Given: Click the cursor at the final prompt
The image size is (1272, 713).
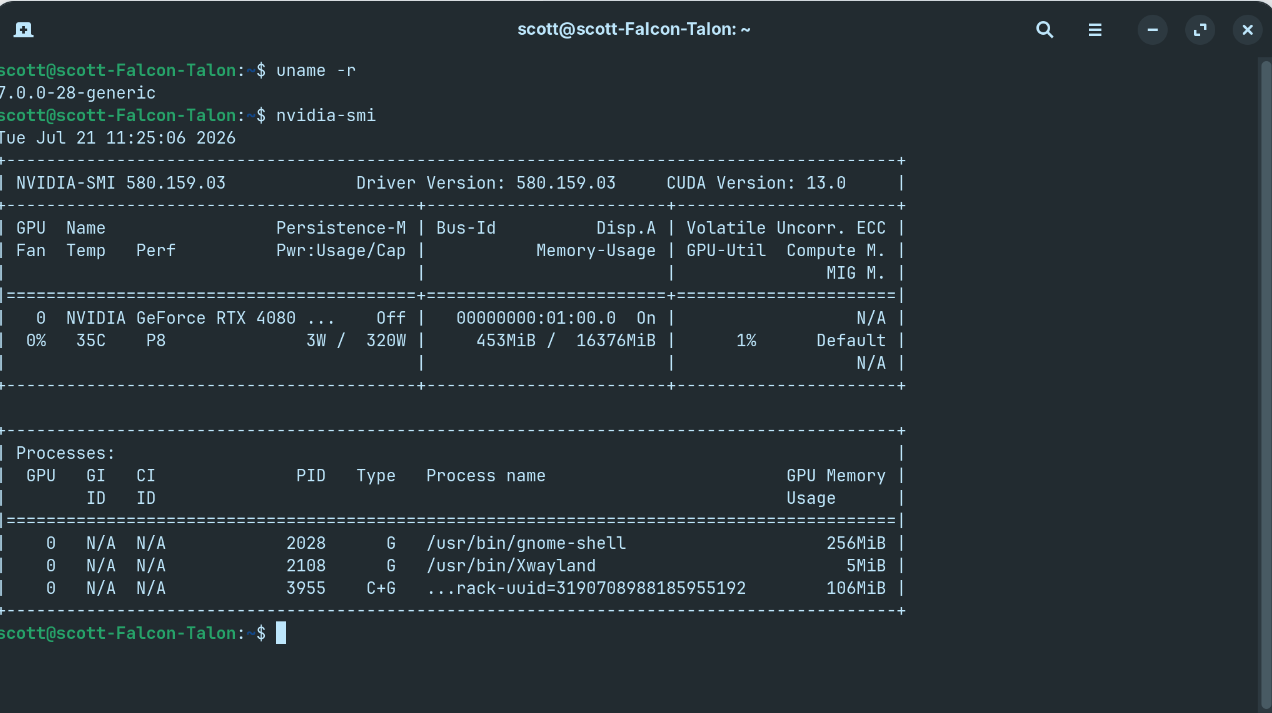Looking at the screenshot, I should click(x=281, y=633).
